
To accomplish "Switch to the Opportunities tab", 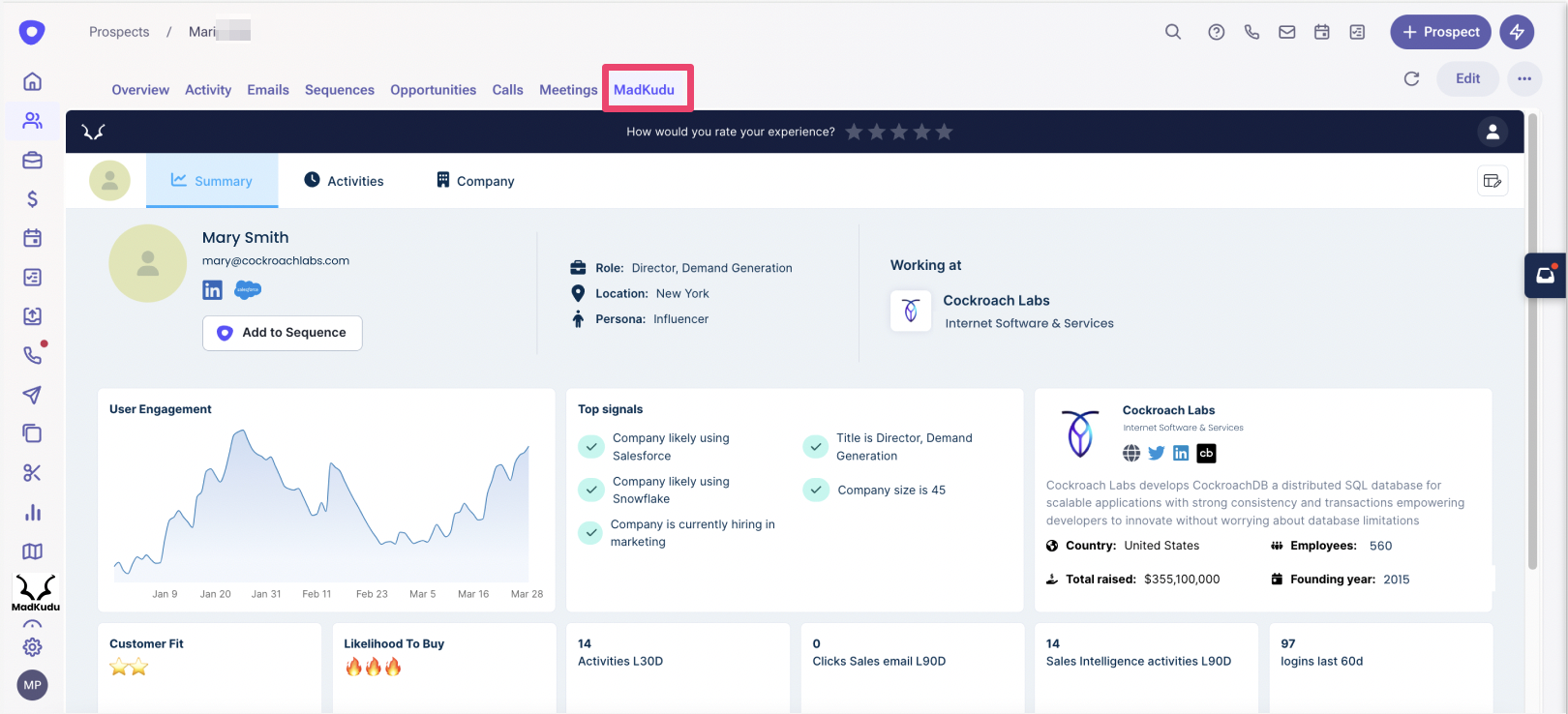I will 434,90.
